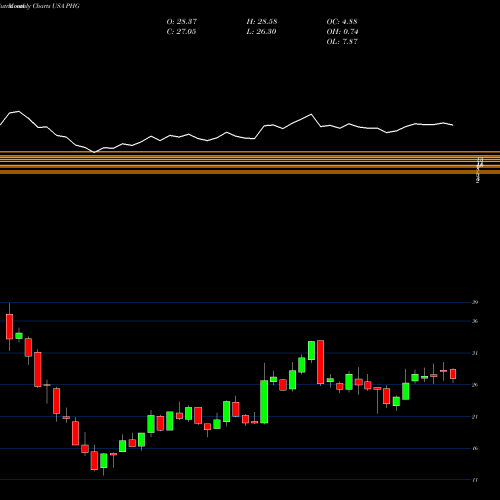
Task: Click the 'OL: 7.87' value
Action: tap(342, 42)
